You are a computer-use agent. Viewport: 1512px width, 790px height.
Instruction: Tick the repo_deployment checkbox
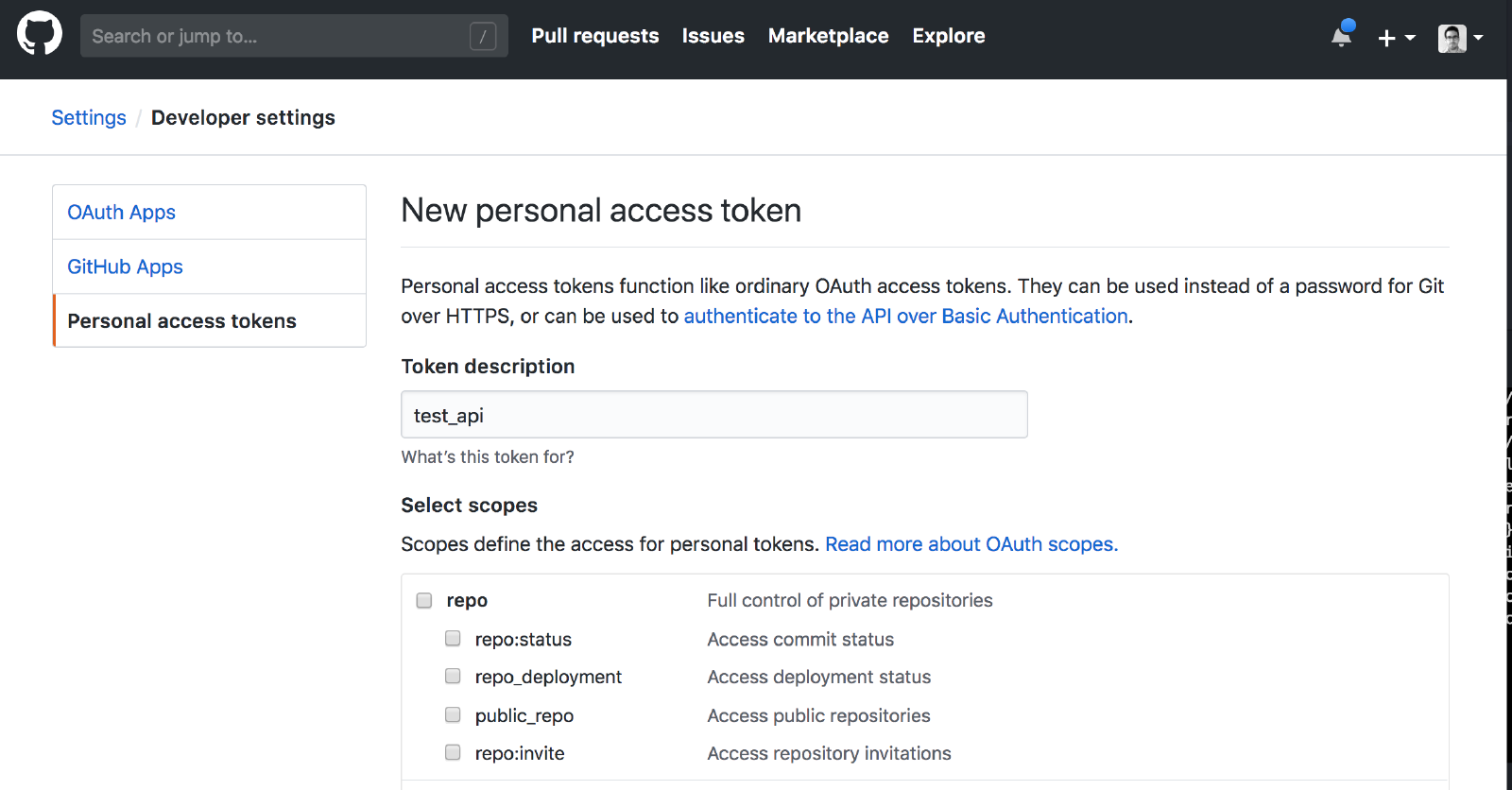pyautogui.click(x=453, y=677)
